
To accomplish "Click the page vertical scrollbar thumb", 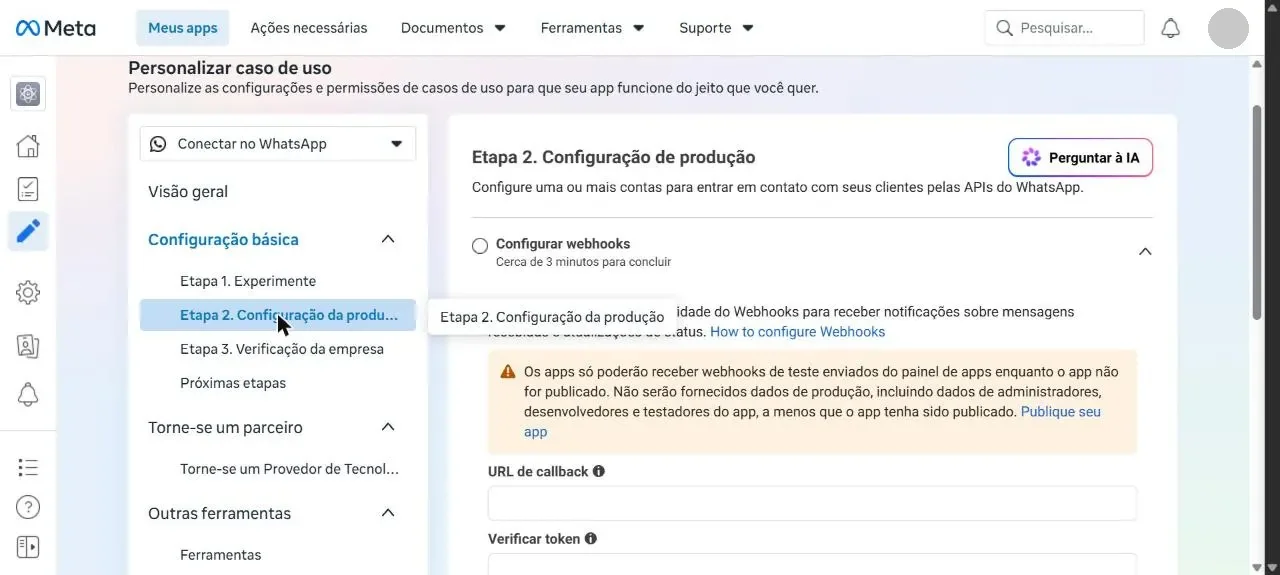I will point(1257,211).
